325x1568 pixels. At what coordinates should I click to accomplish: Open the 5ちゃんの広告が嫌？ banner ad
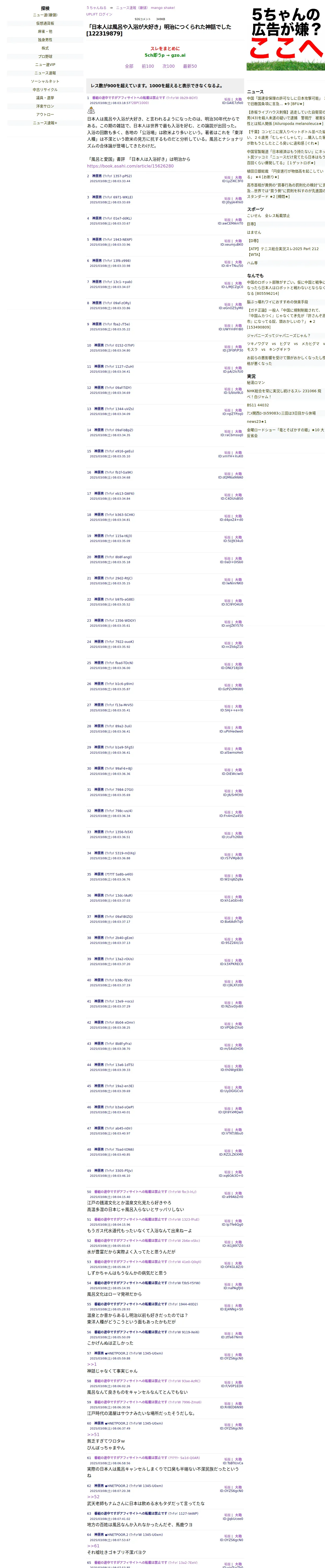point(286,38)
